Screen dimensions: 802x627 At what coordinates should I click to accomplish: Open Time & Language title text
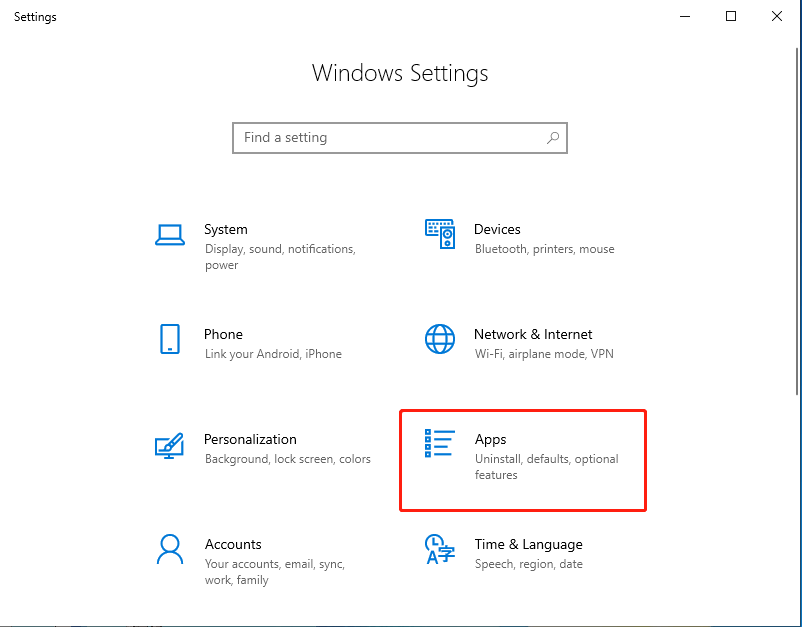click(528, 544)
